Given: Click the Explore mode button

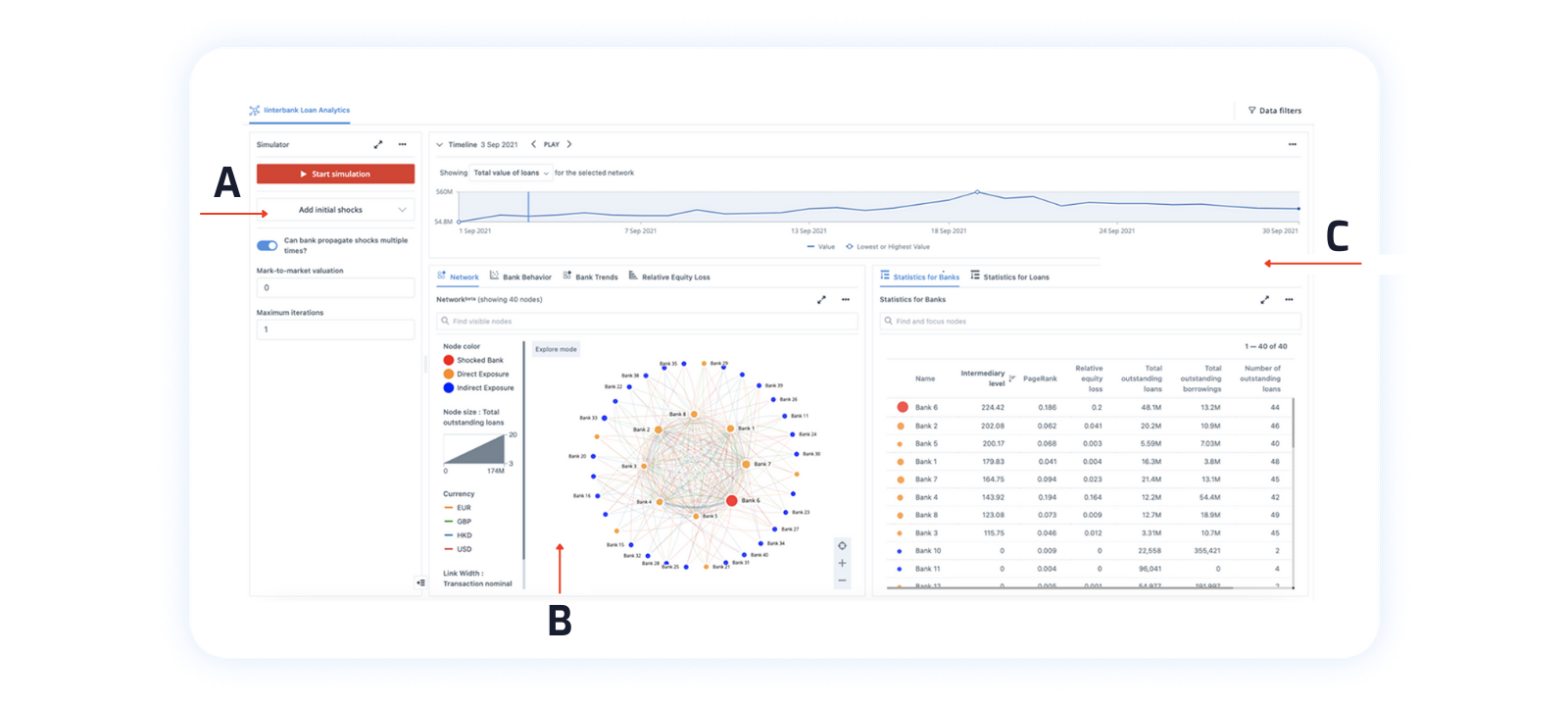Looking at the screenshot, I should [556, 349].
